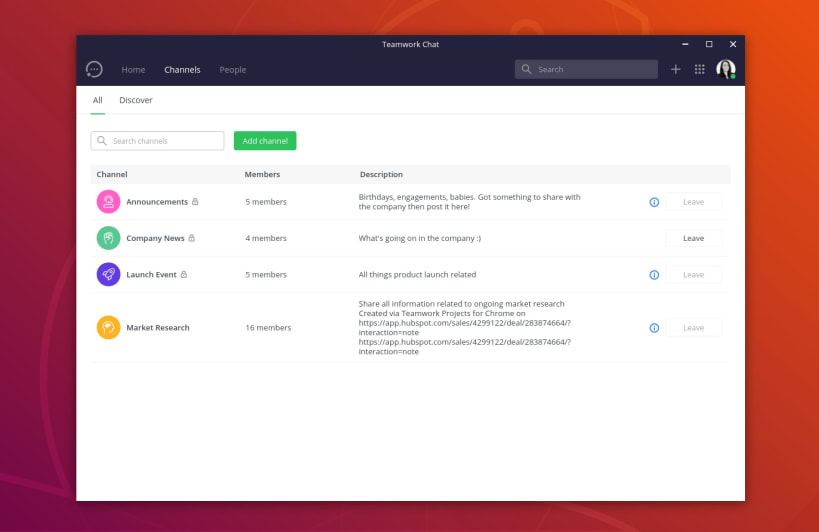
Task: Open the Company News channel avatar icon
Action: [108, 238]
